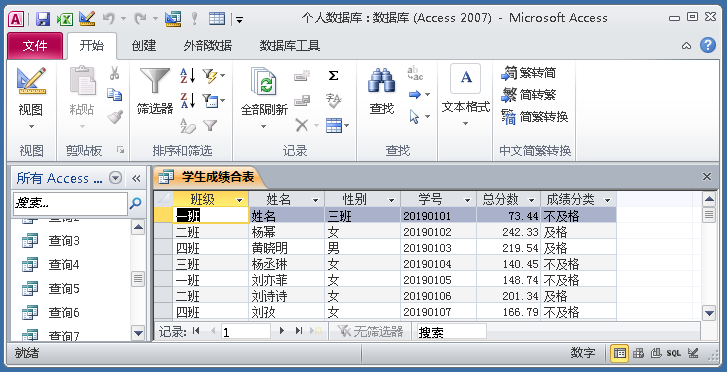Click the 筛选器 funnel button

(155, 91)
